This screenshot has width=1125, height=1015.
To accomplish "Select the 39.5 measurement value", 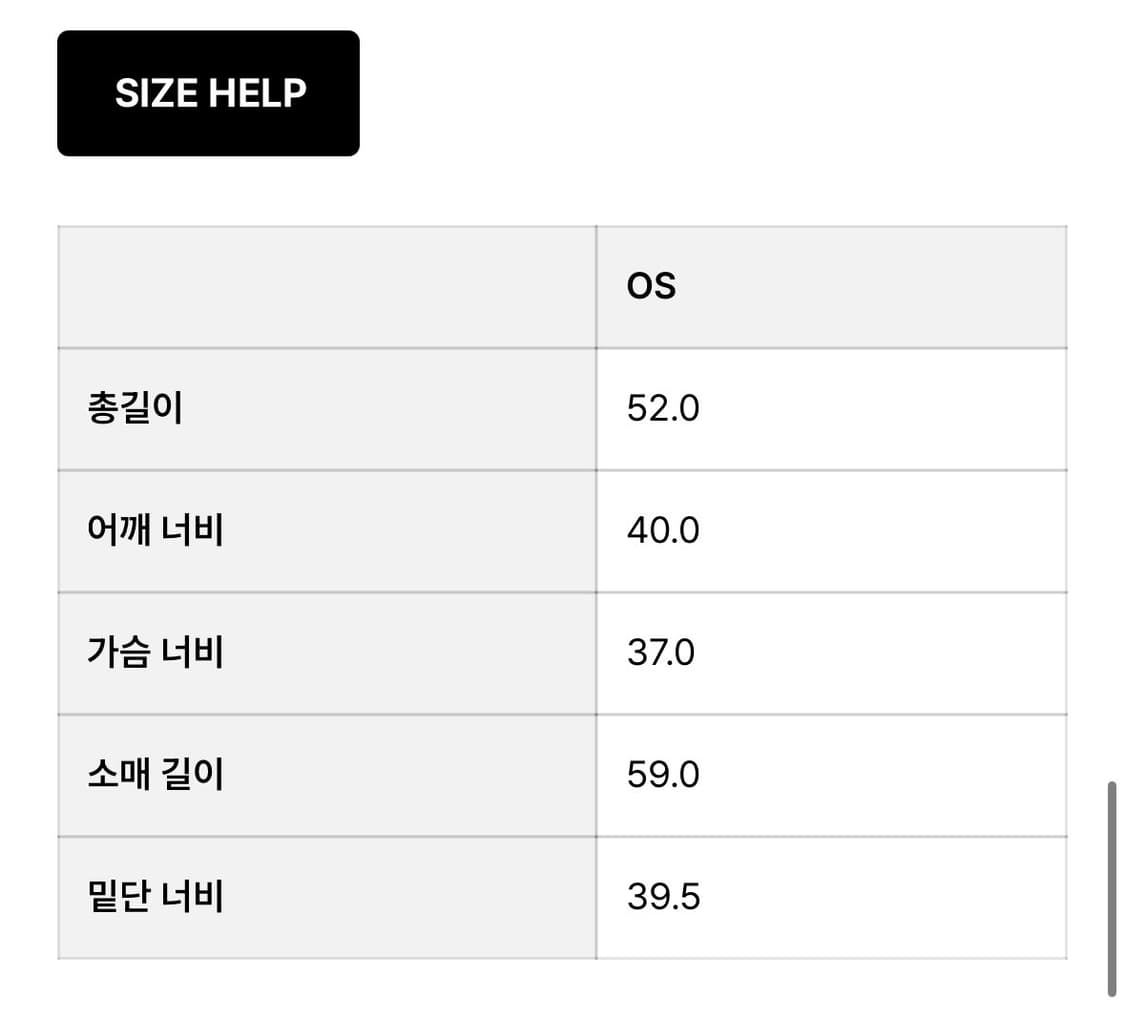I will [x=663, y=896].
